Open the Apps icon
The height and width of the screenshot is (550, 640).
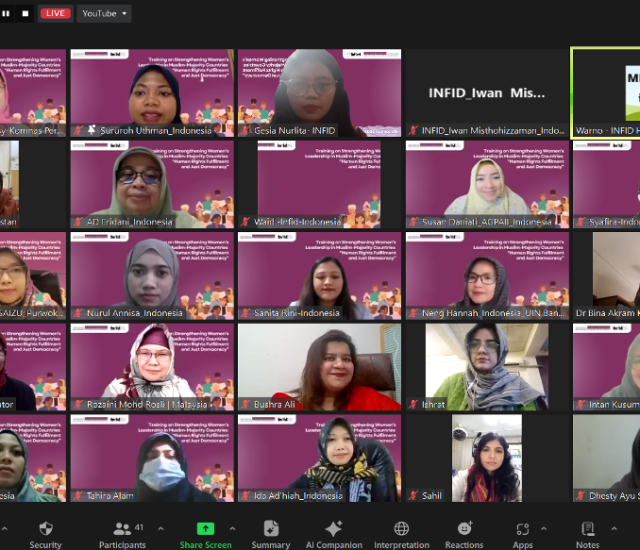point(523,529)
